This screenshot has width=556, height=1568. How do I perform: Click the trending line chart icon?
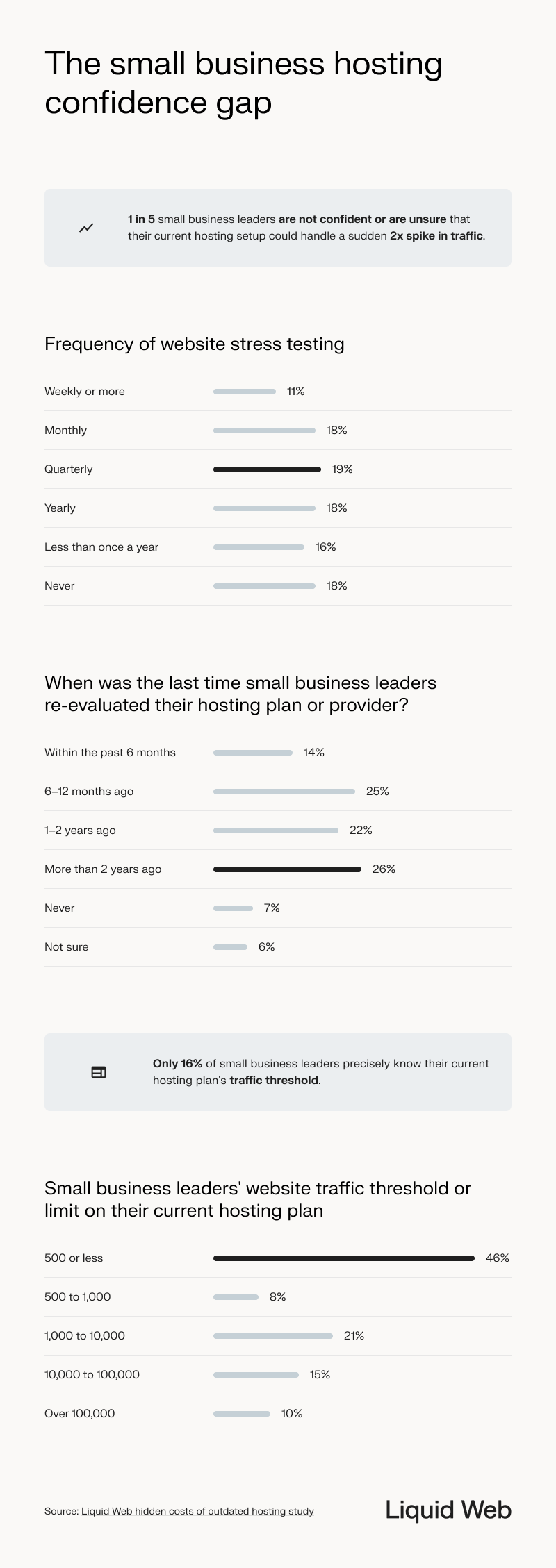pyautogui.click(x=86, y=228)
